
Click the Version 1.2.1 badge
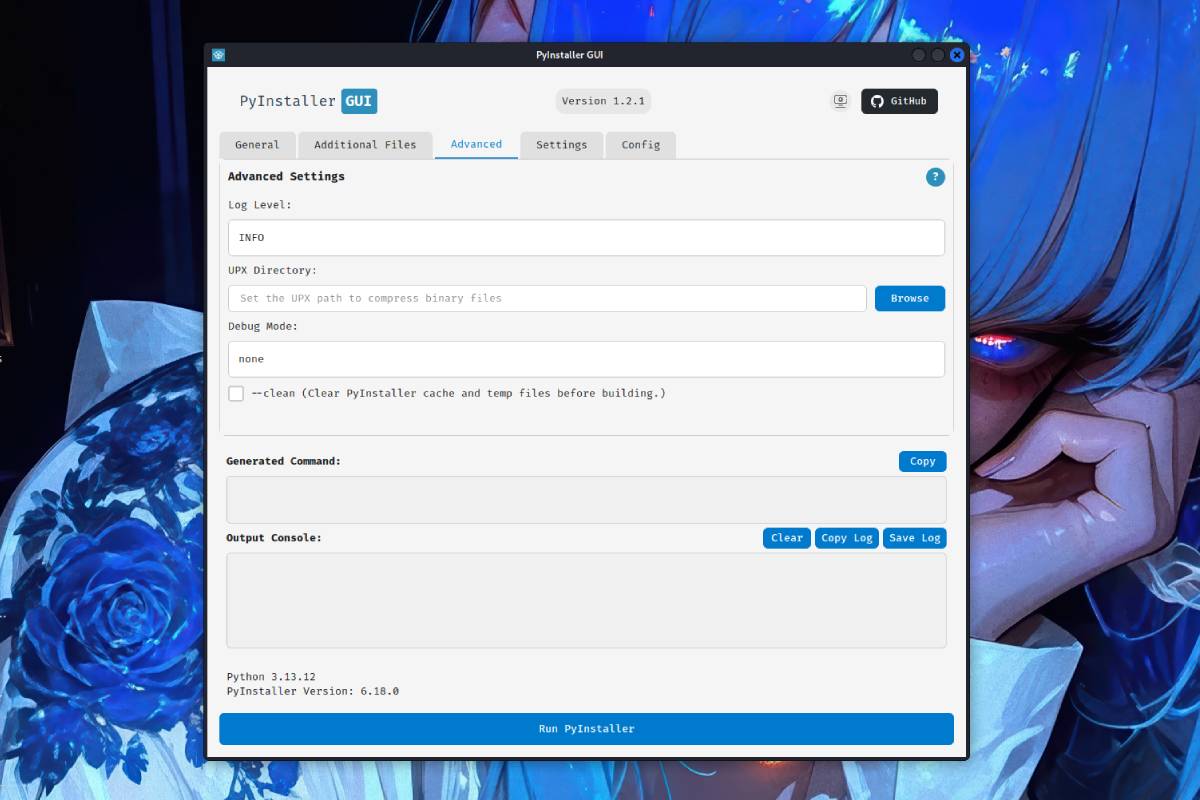point(603,101)
